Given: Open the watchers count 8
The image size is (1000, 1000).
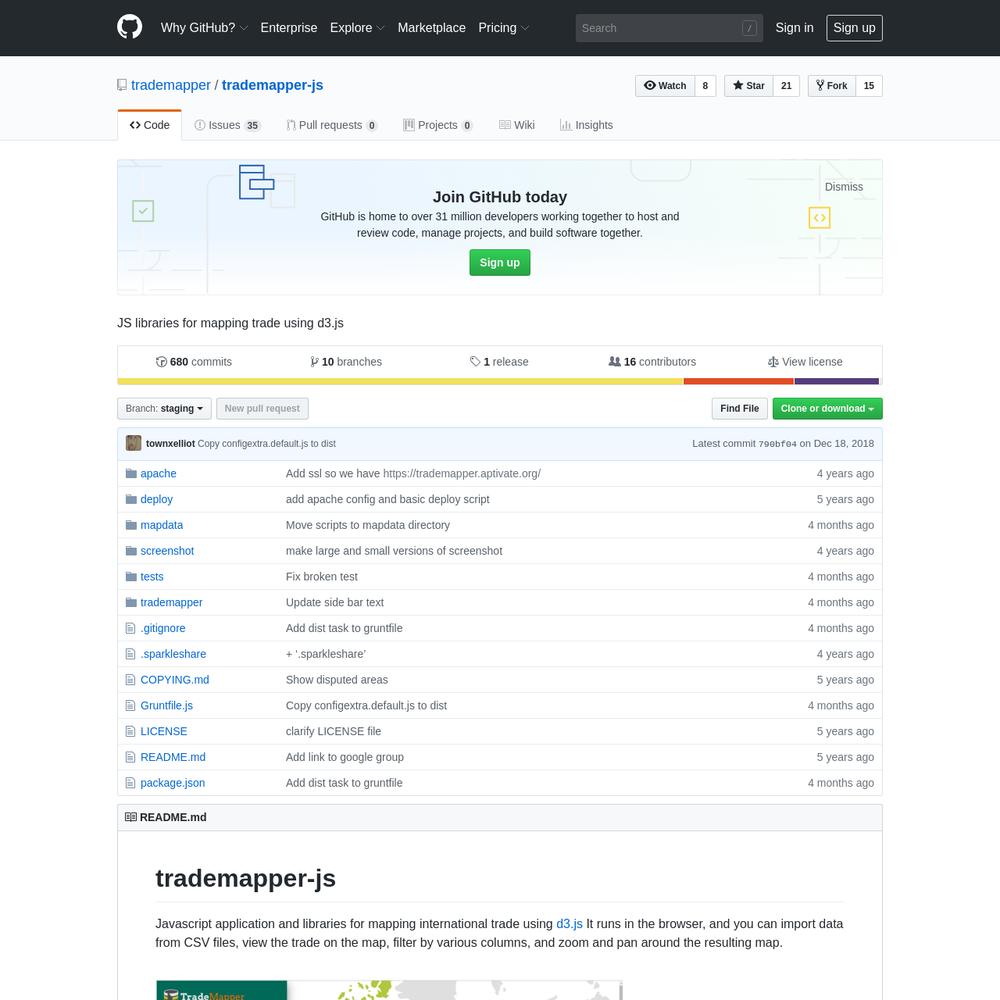Looking at the screenshot, I should [705, 85].
